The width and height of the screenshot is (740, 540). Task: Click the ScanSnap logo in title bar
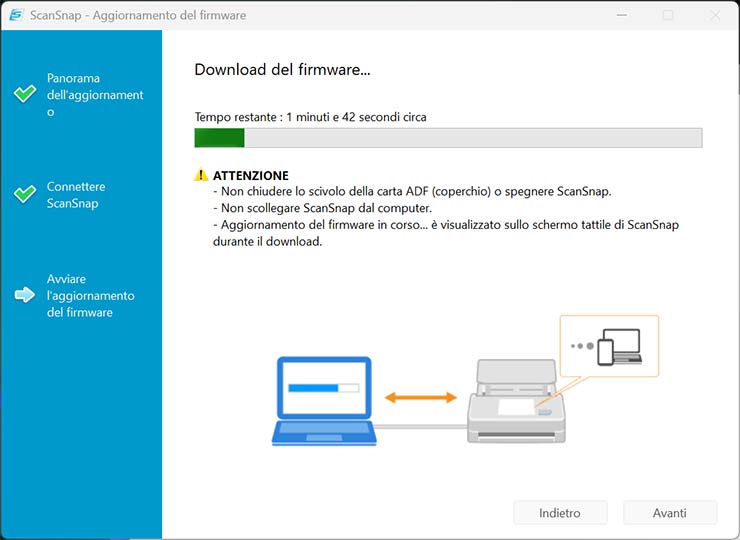coord(16,15)
